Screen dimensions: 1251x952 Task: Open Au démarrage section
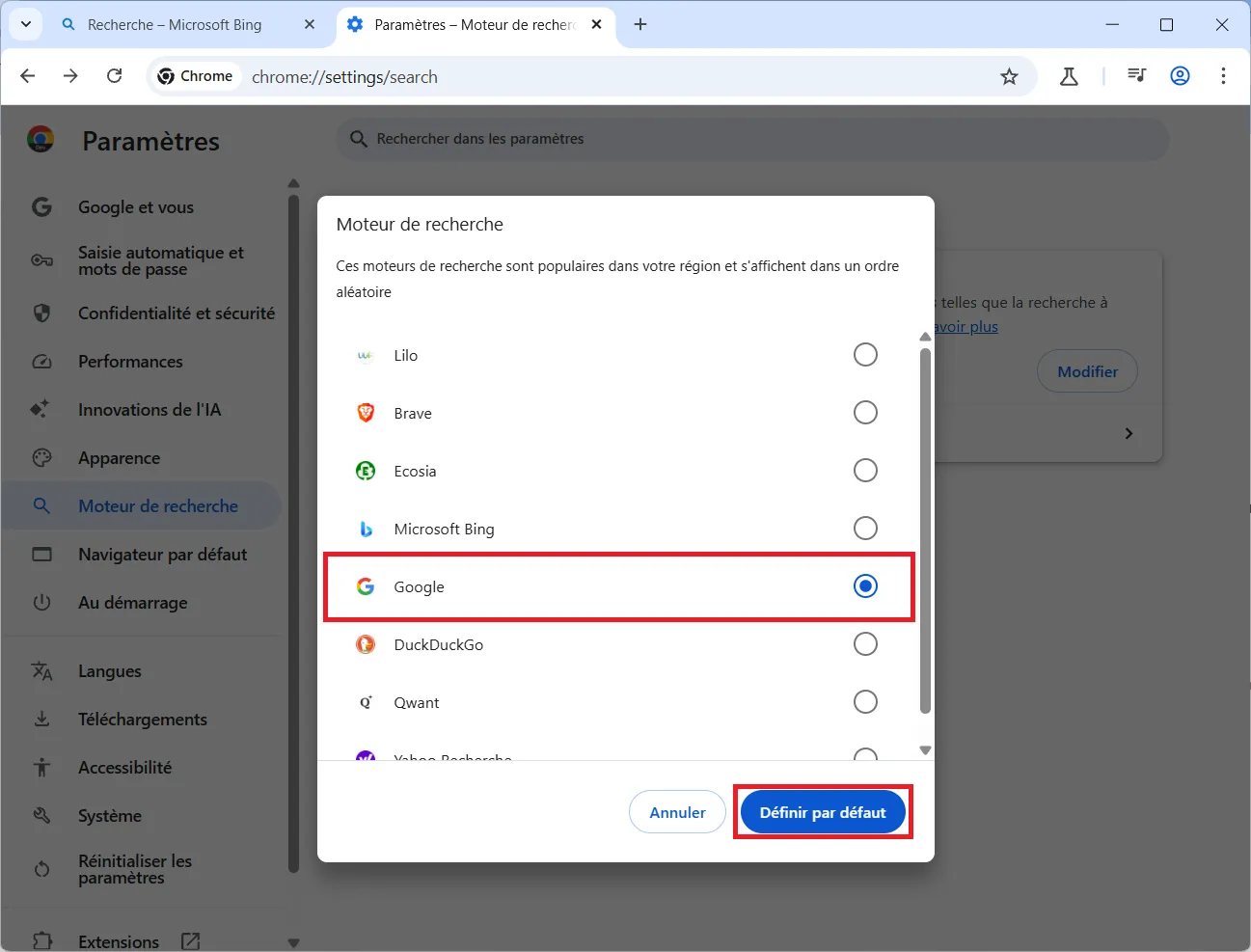pos(142,603)
